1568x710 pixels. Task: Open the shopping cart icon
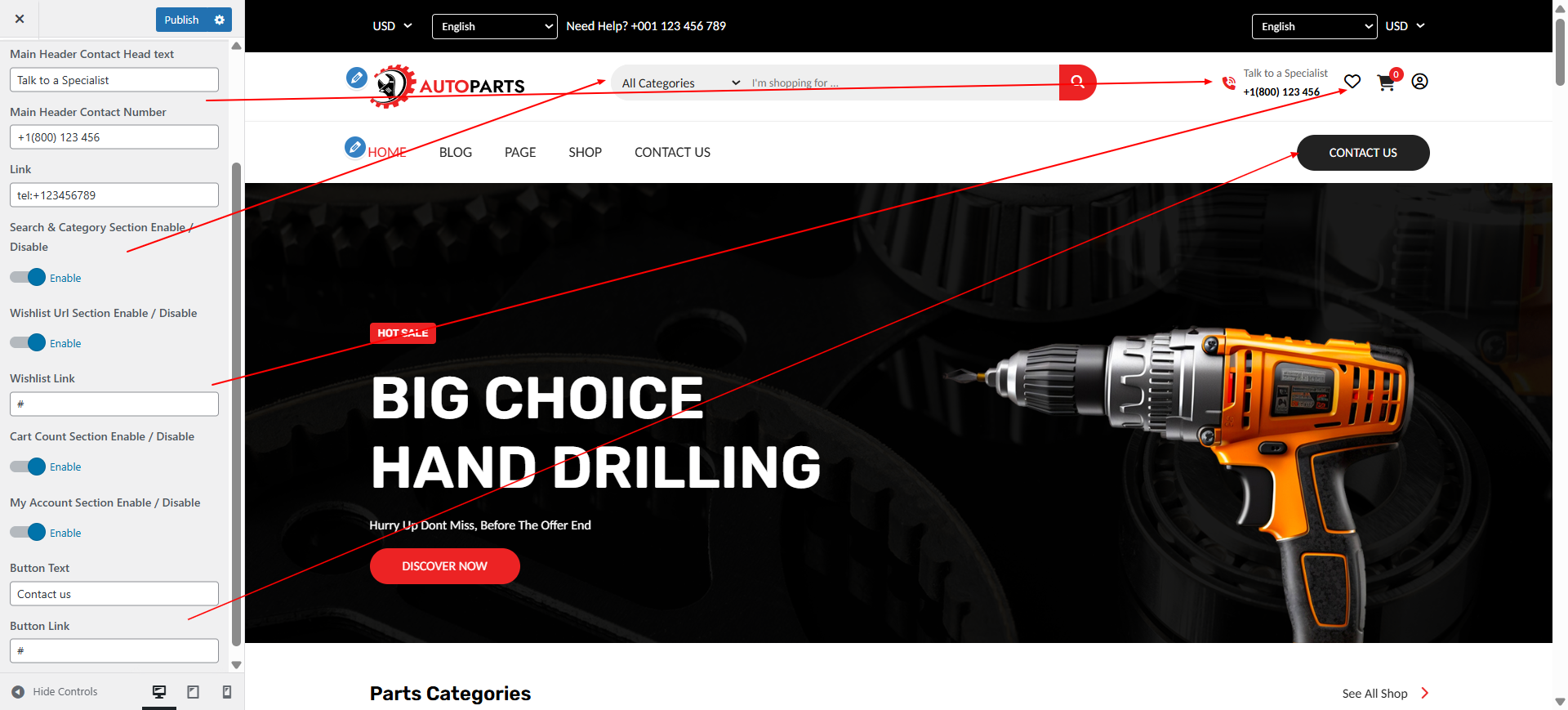(1386, 83)
